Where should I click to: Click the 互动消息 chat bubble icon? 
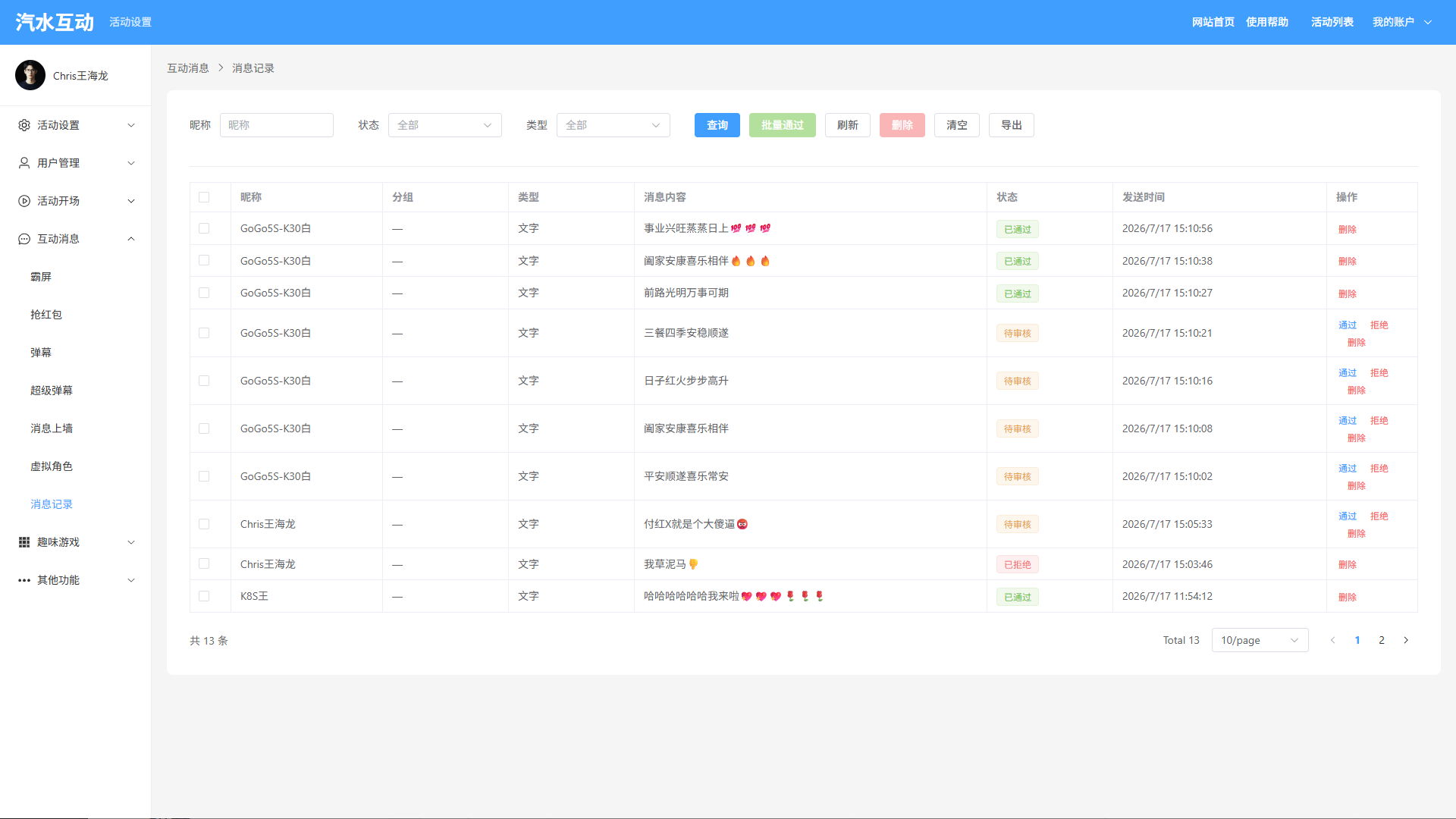click(x=24, y=239)
